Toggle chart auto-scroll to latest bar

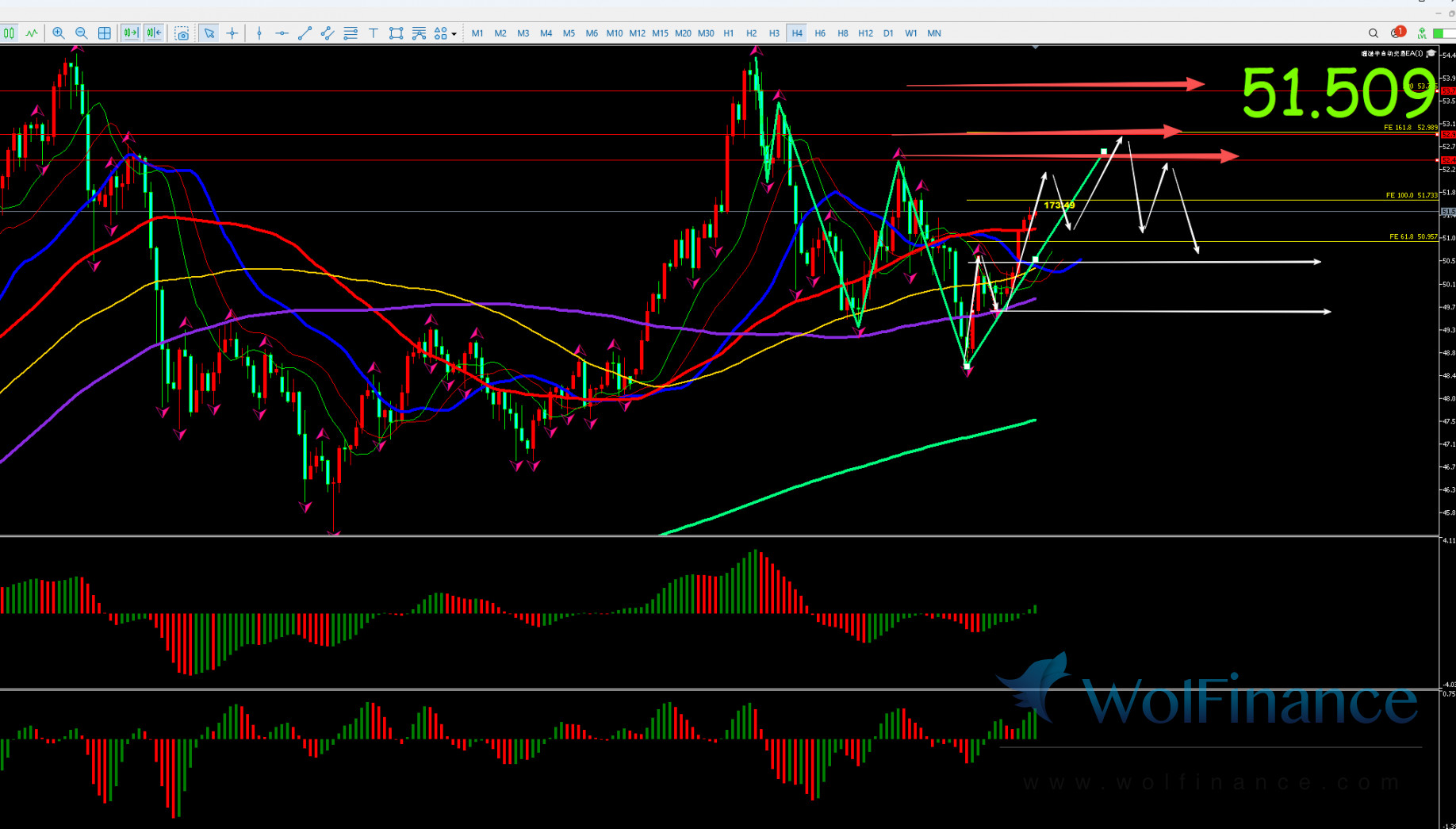(x=131, y=33)
